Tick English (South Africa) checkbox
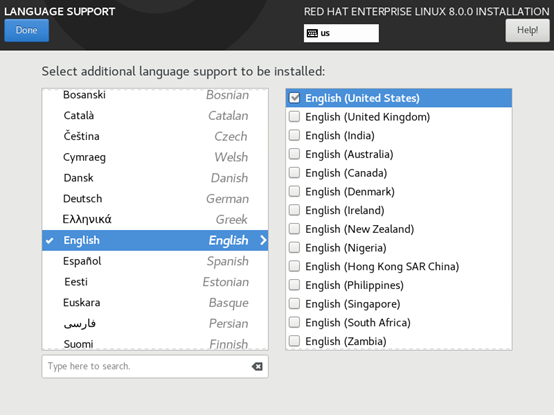 click(x=294, y=322)
